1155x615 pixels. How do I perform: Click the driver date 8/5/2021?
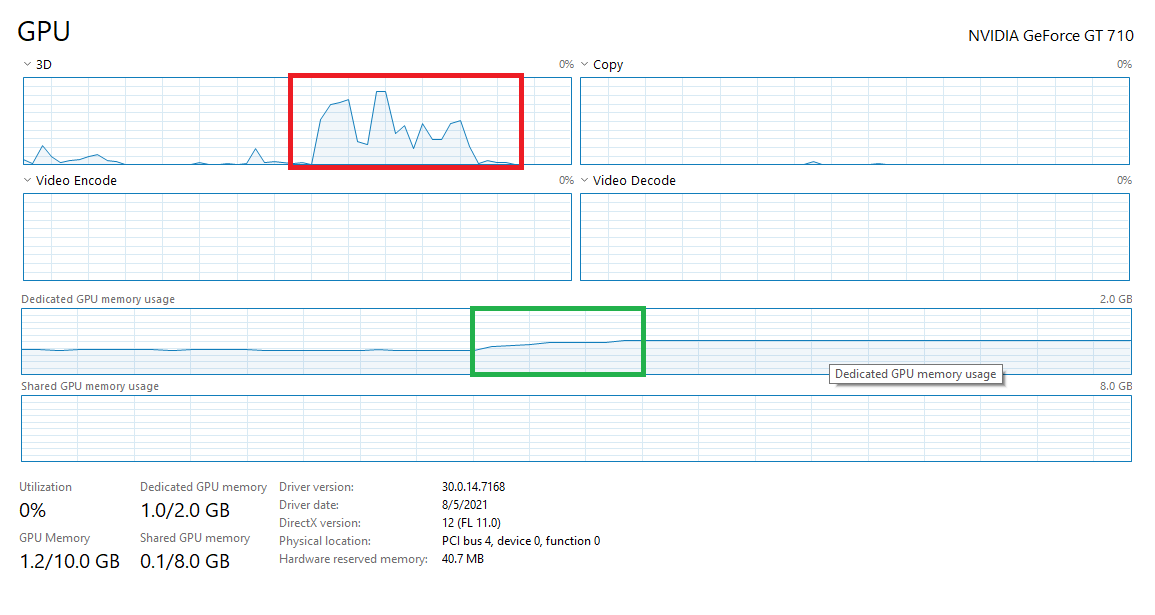[x=463, y=505]
